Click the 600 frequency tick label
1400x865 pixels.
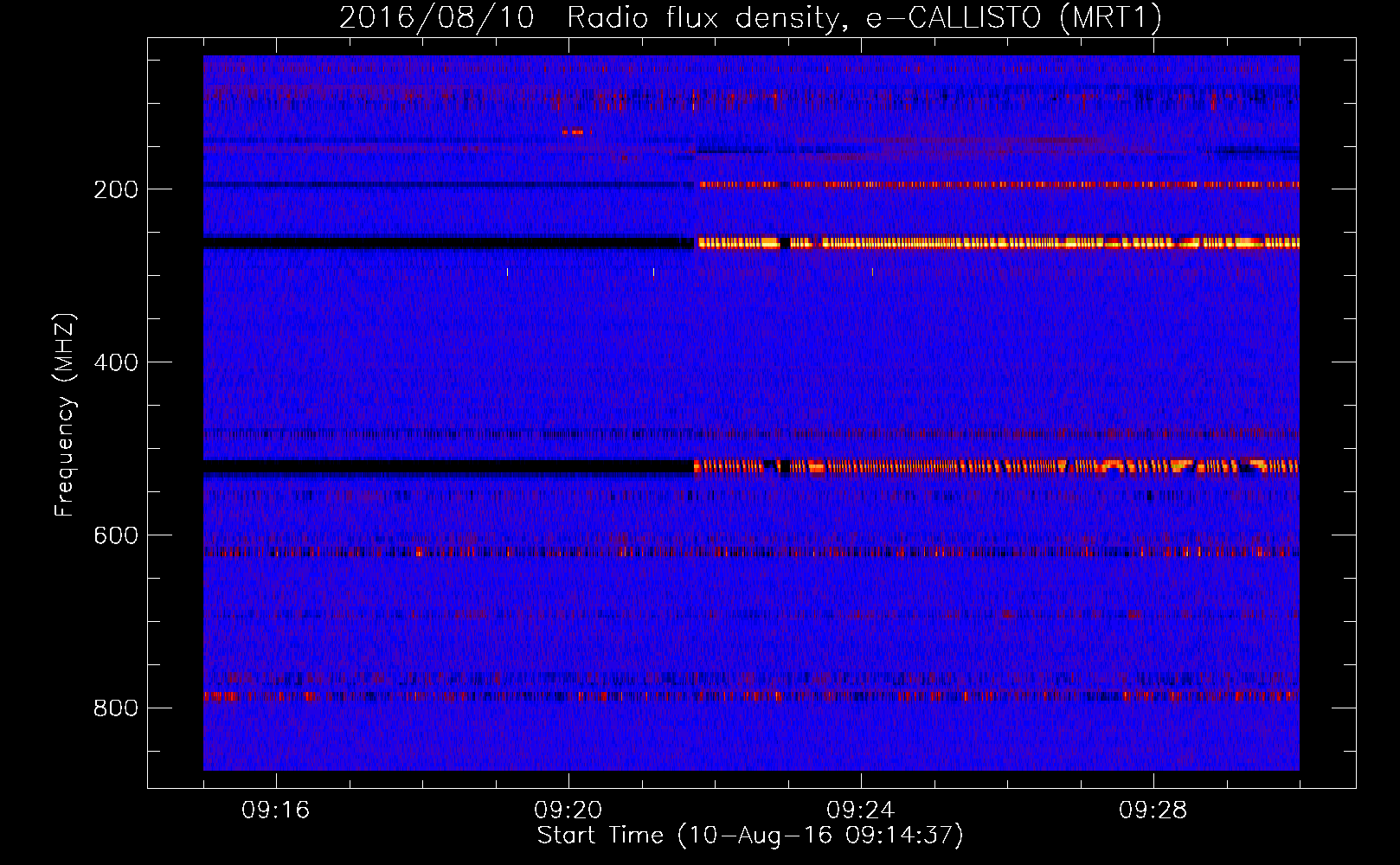[116, 535]
